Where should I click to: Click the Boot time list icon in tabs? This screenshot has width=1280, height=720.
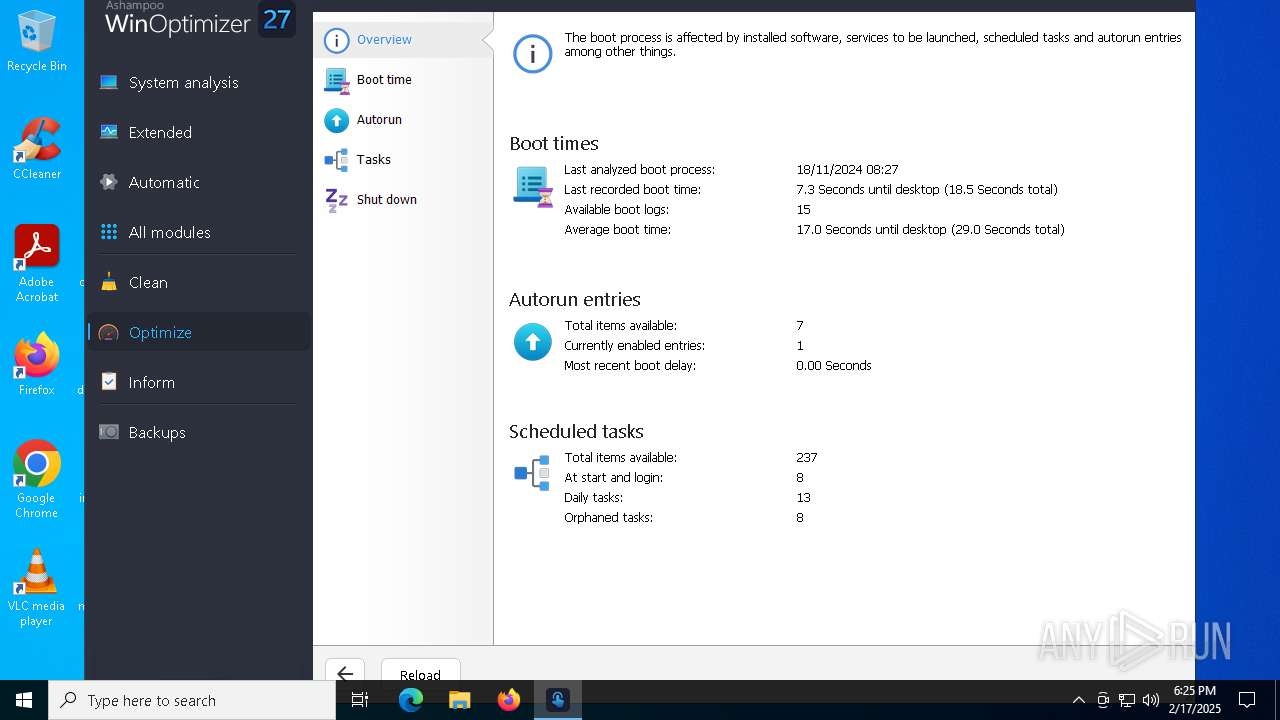click(337, 80)
